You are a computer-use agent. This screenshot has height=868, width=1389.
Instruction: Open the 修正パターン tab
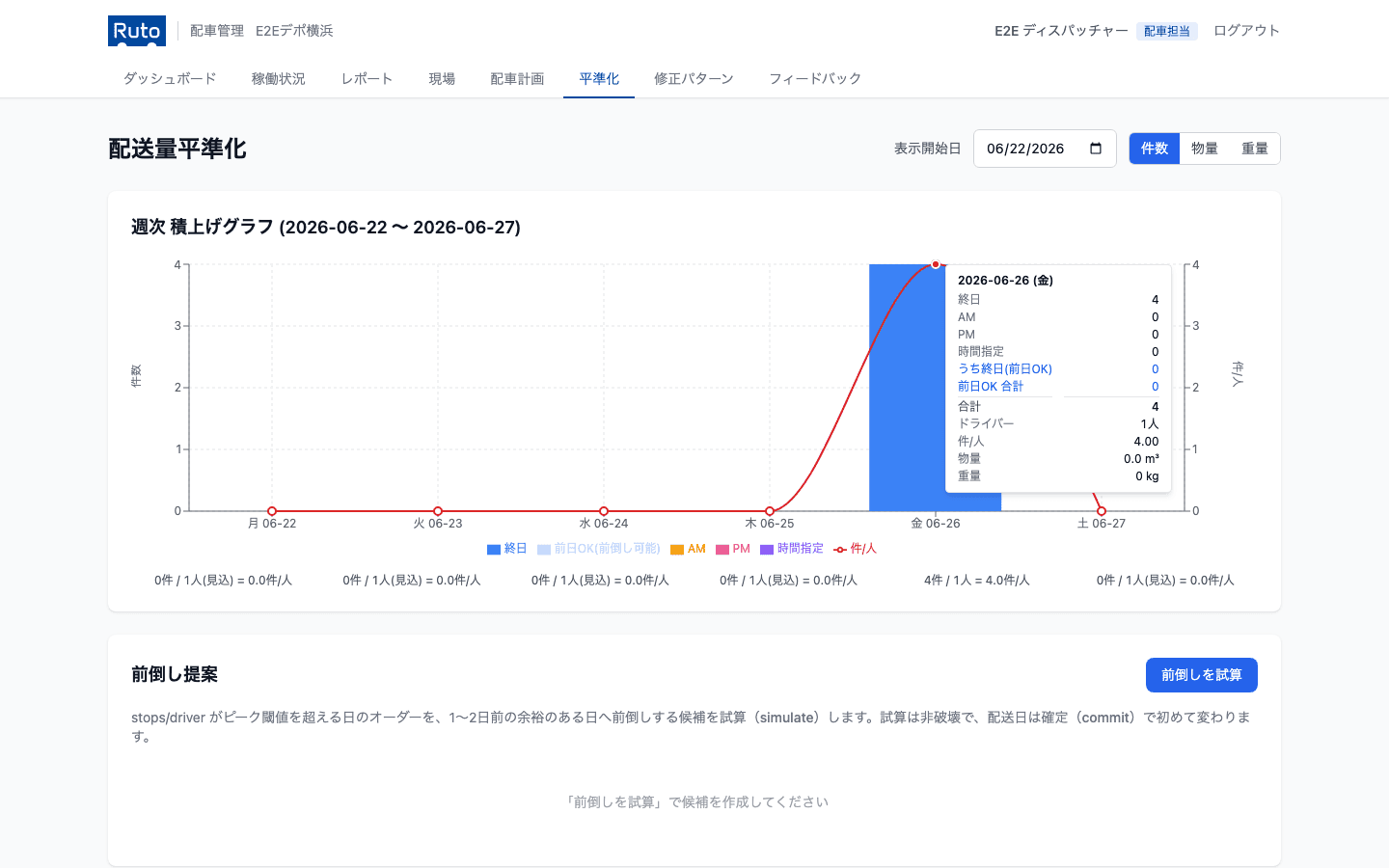694,79
